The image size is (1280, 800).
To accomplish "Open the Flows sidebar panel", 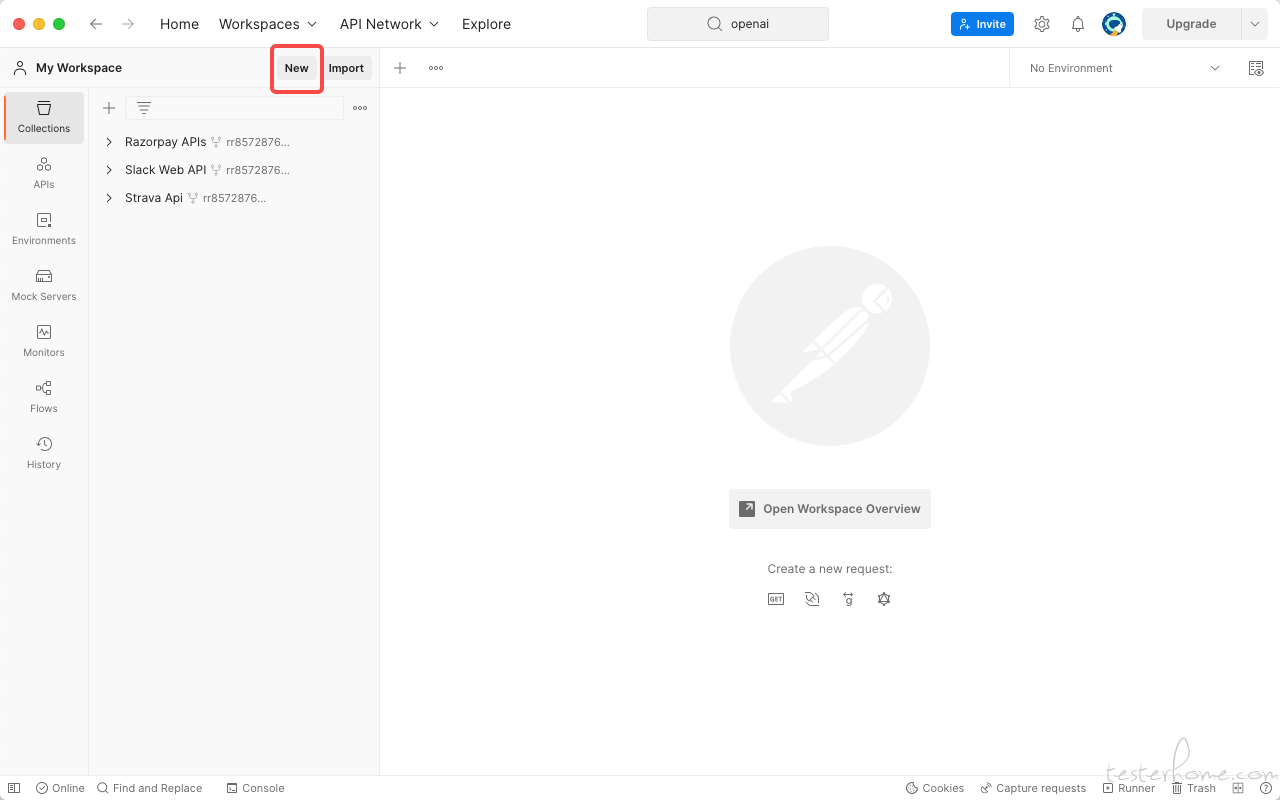I will coord(44,397).
